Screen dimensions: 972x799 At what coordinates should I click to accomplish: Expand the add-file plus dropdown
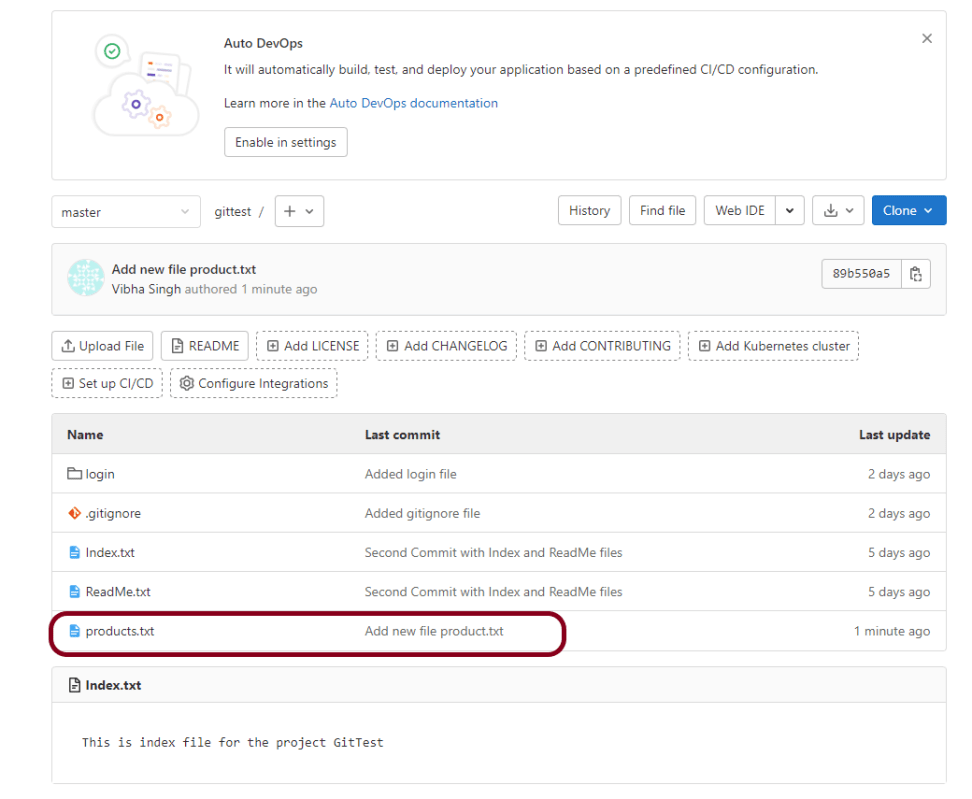pyautogui.click(x=299, y=211)
